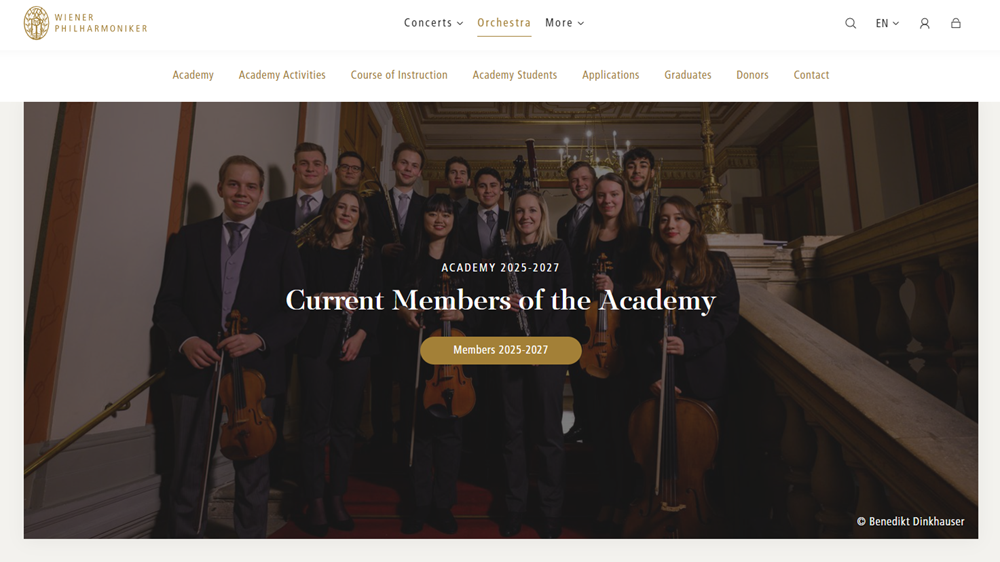
Task: Open the shopping bag icon
Action: click(955, 23)
